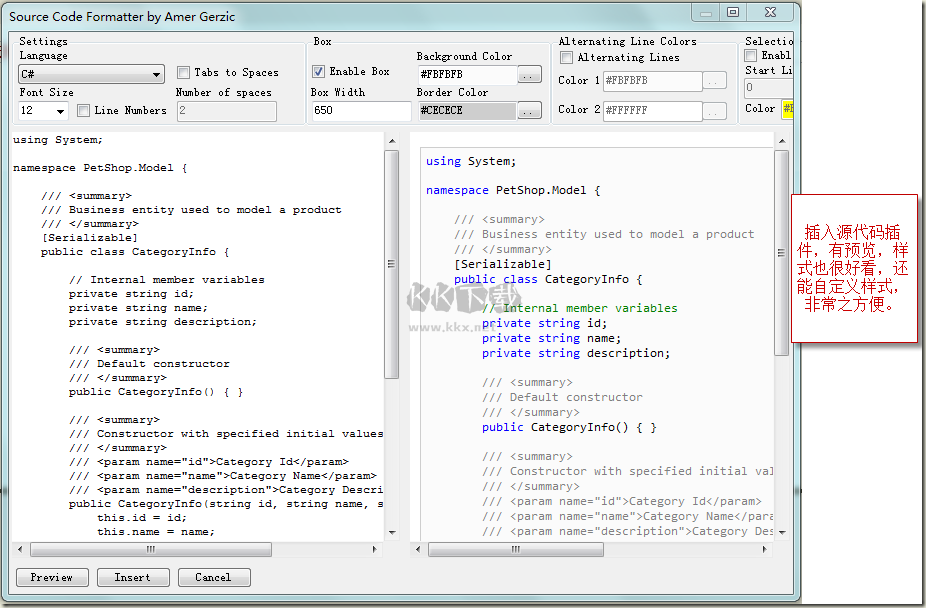Toggle the Line Numbers checkbox
Image resolution: width=926 pixels, height=608 pixels.
click(x=83, y=110)
